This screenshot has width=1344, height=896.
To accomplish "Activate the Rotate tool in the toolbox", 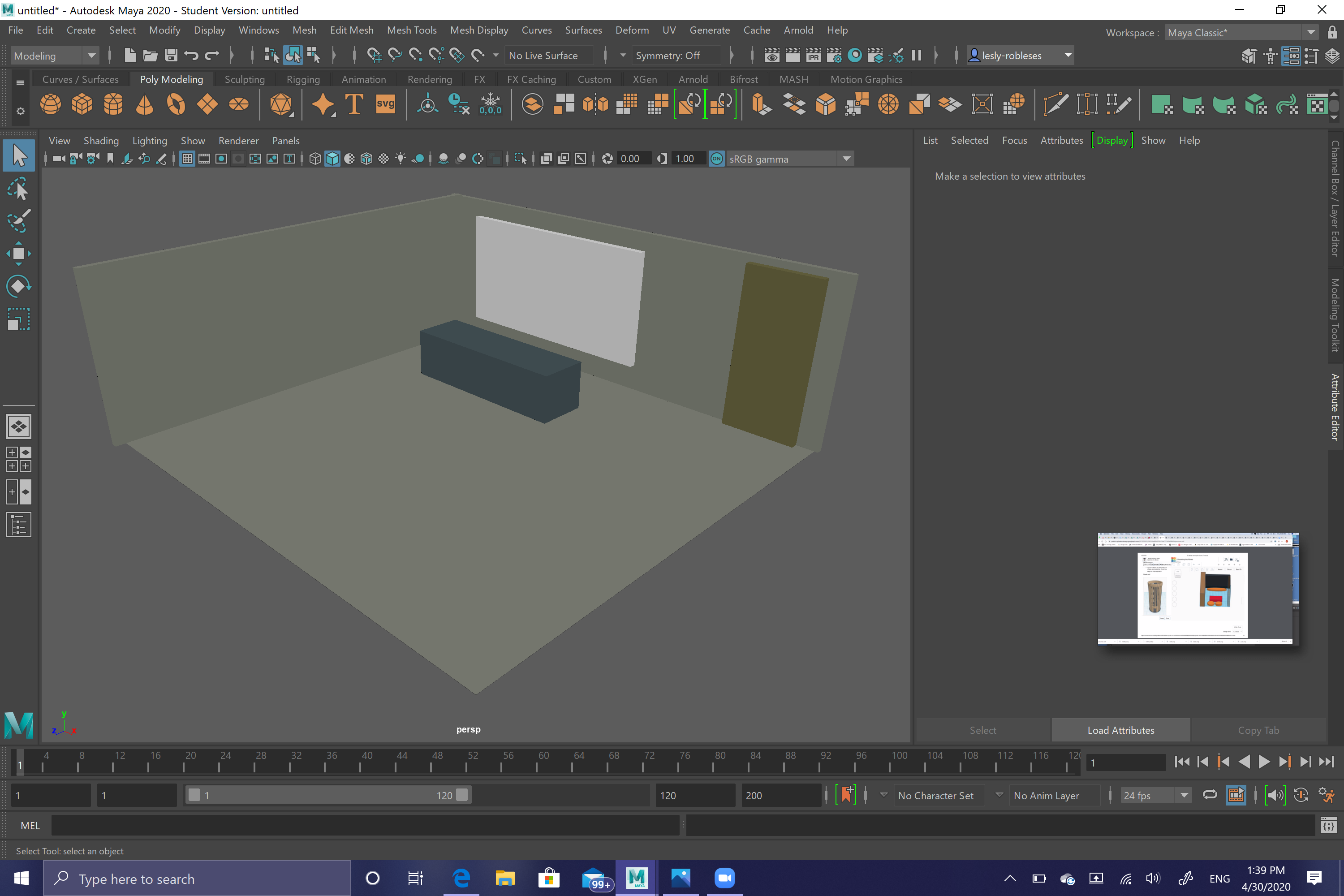I will (18, 286).
